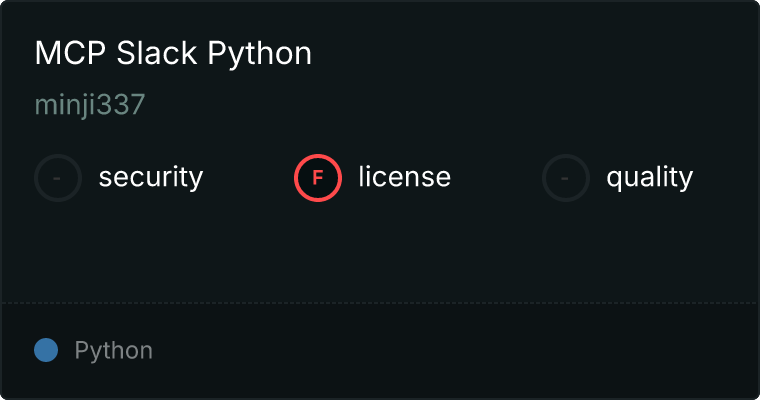Click the blue Python language dot
Viewport: 760px width, 400px height.
(46, 350)
